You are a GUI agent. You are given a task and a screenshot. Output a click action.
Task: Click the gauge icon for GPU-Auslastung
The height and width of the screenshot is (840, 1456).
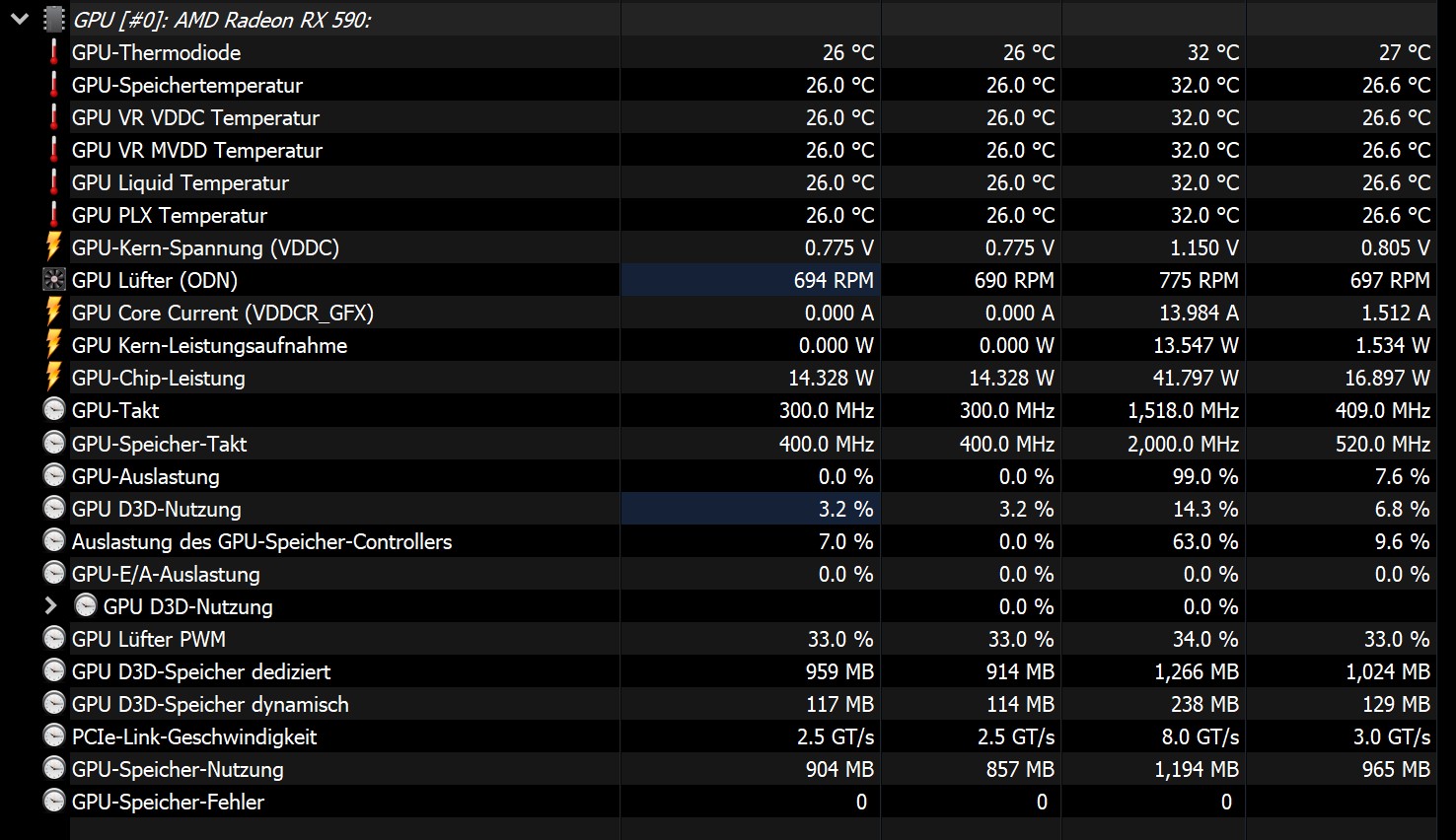click(54, 475)
